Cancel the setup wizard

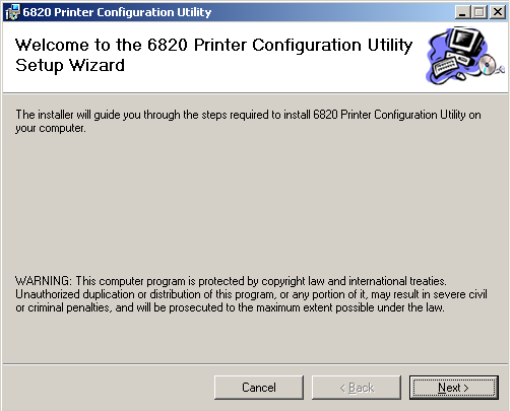pyautogui.click(x=259, y=388)
